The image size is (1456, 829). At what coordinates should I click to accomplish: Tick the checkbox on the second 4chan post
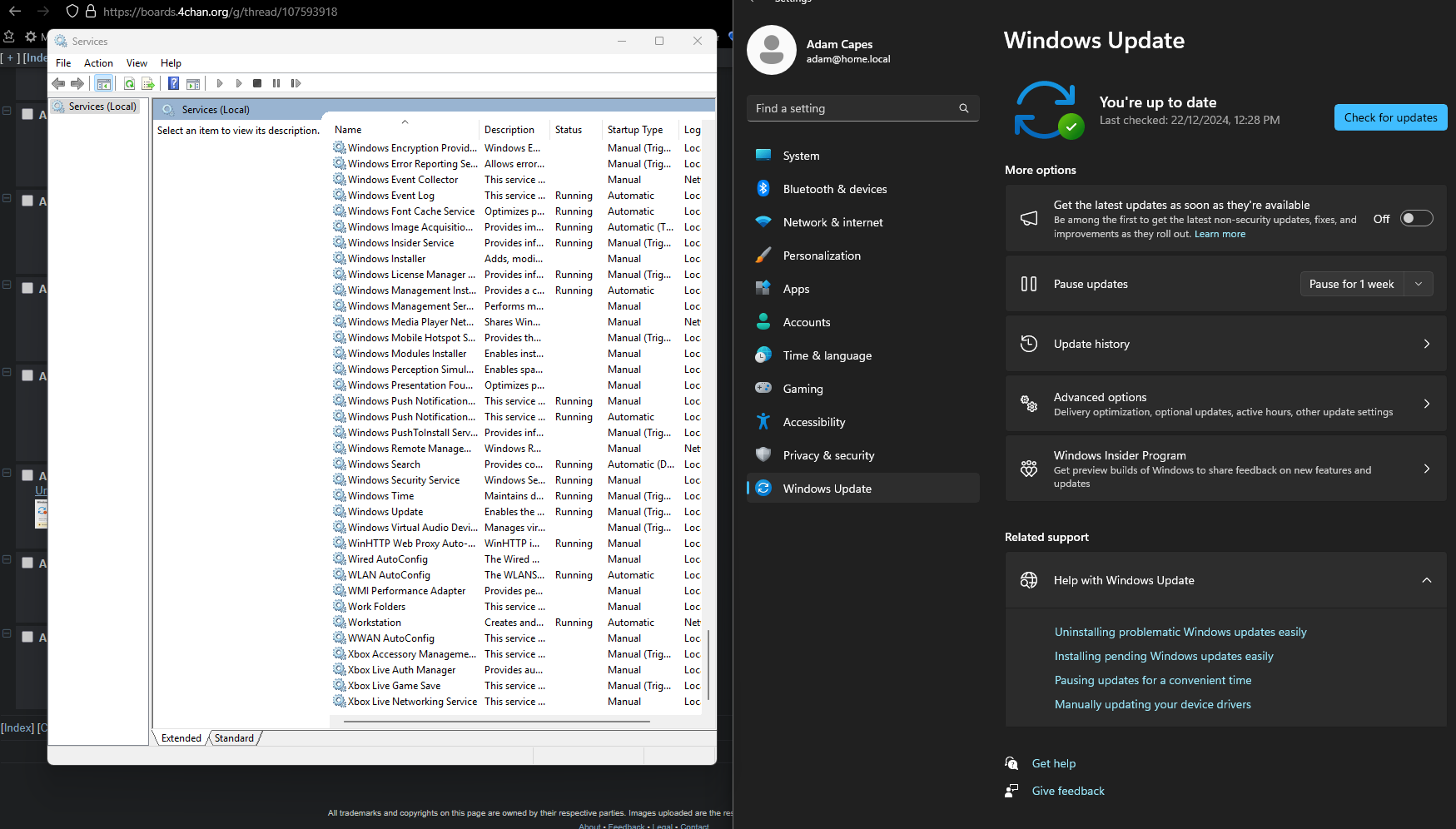click(27, 201)
